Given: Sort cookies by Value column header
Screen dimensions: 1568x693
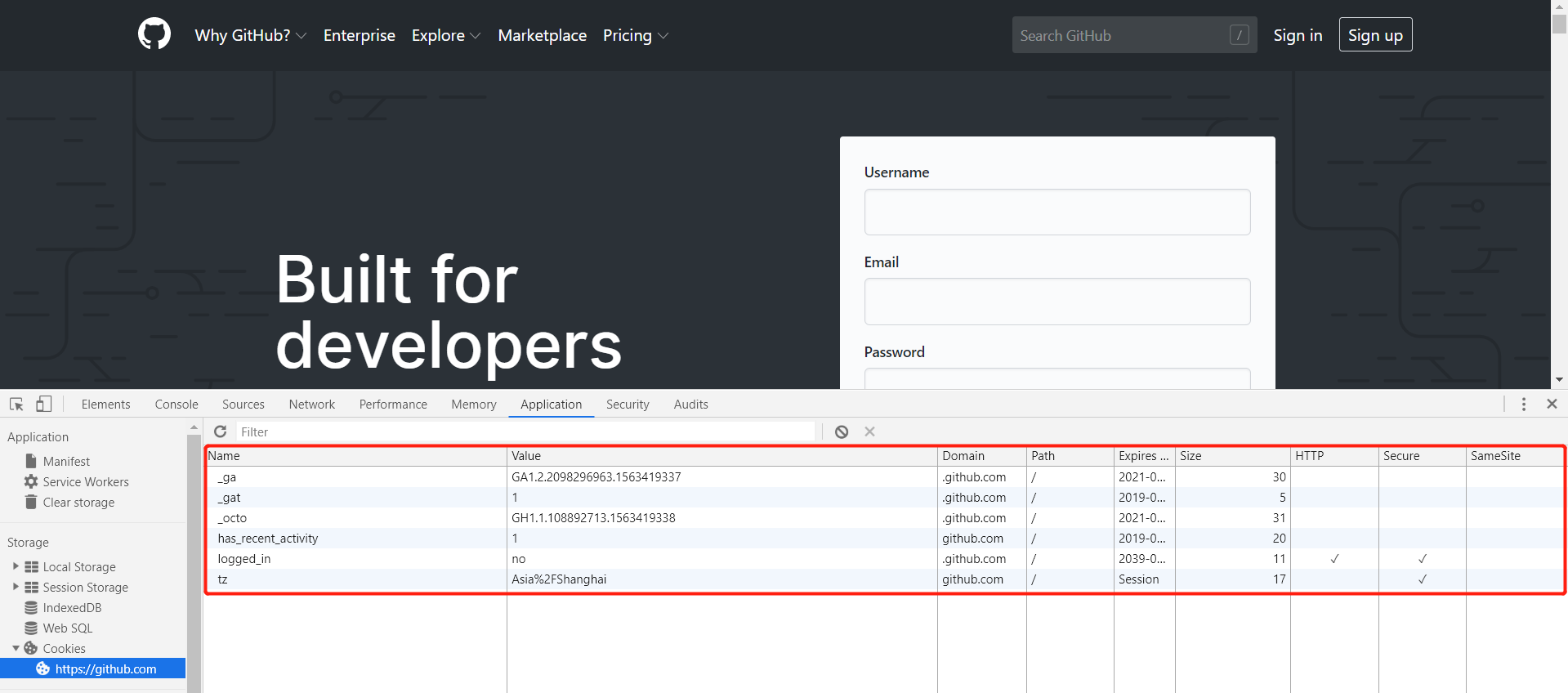Looking at the screenshot, I should coord(722,456).
